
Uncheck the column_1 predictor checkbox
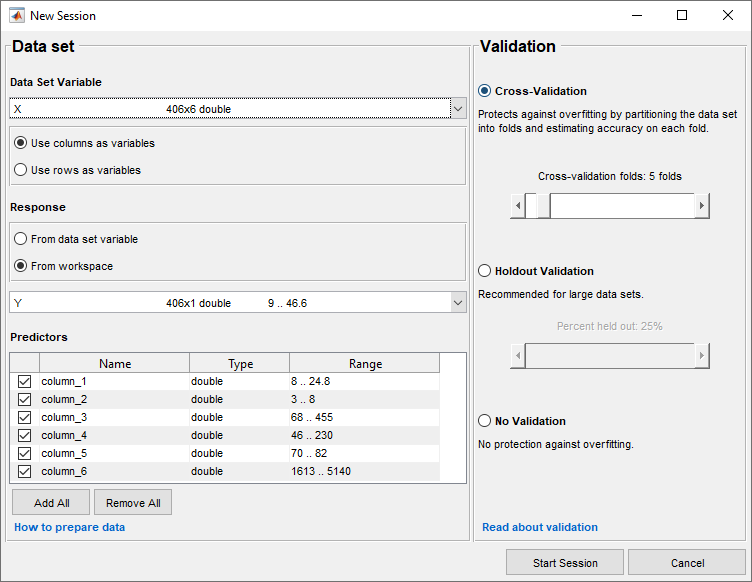tap(25, 382)
